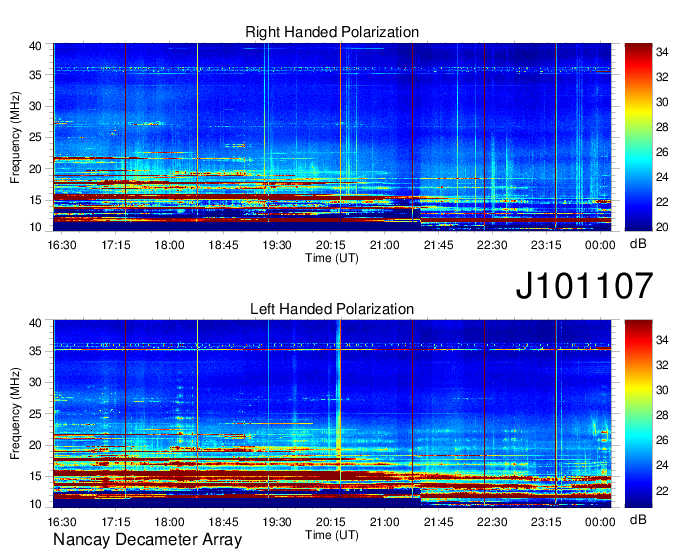Click the 34 value on the bottom color bar
The height and width of the screenshot is (552, 680).
(x=662, y=340)
